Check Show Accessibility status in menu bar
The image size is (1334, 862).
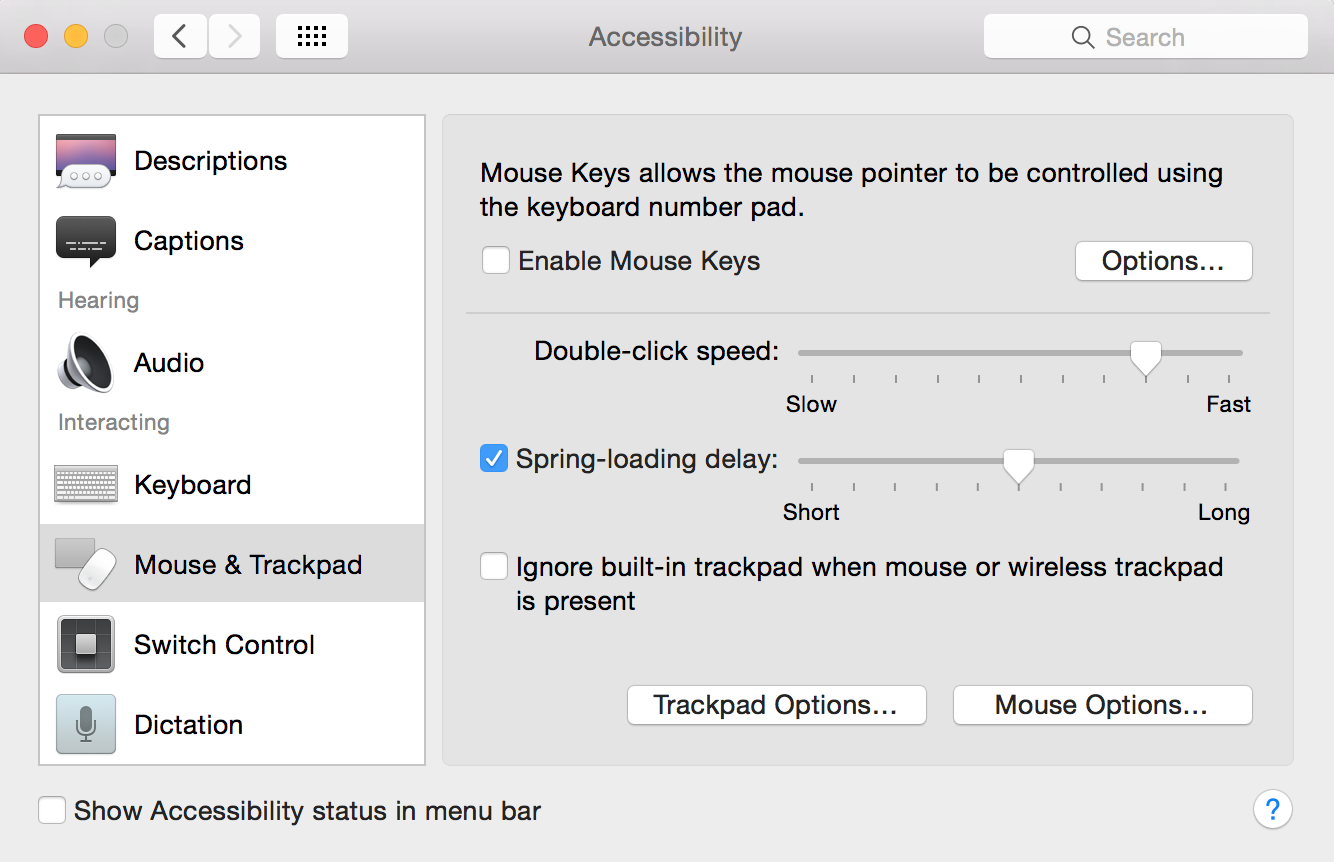[x=52, y=810]
